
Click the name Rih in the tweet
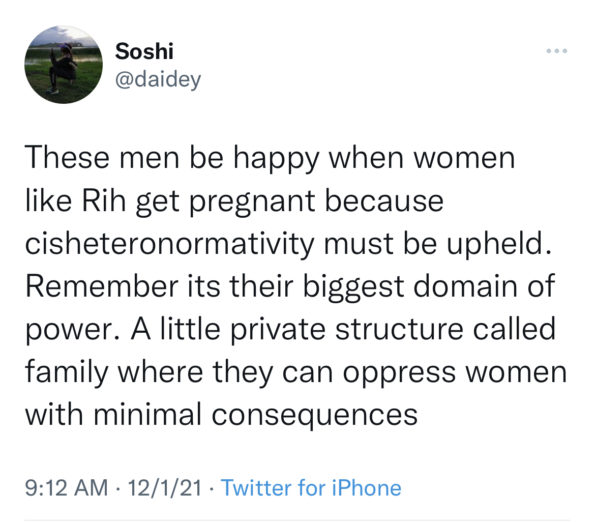click(104, 200)
